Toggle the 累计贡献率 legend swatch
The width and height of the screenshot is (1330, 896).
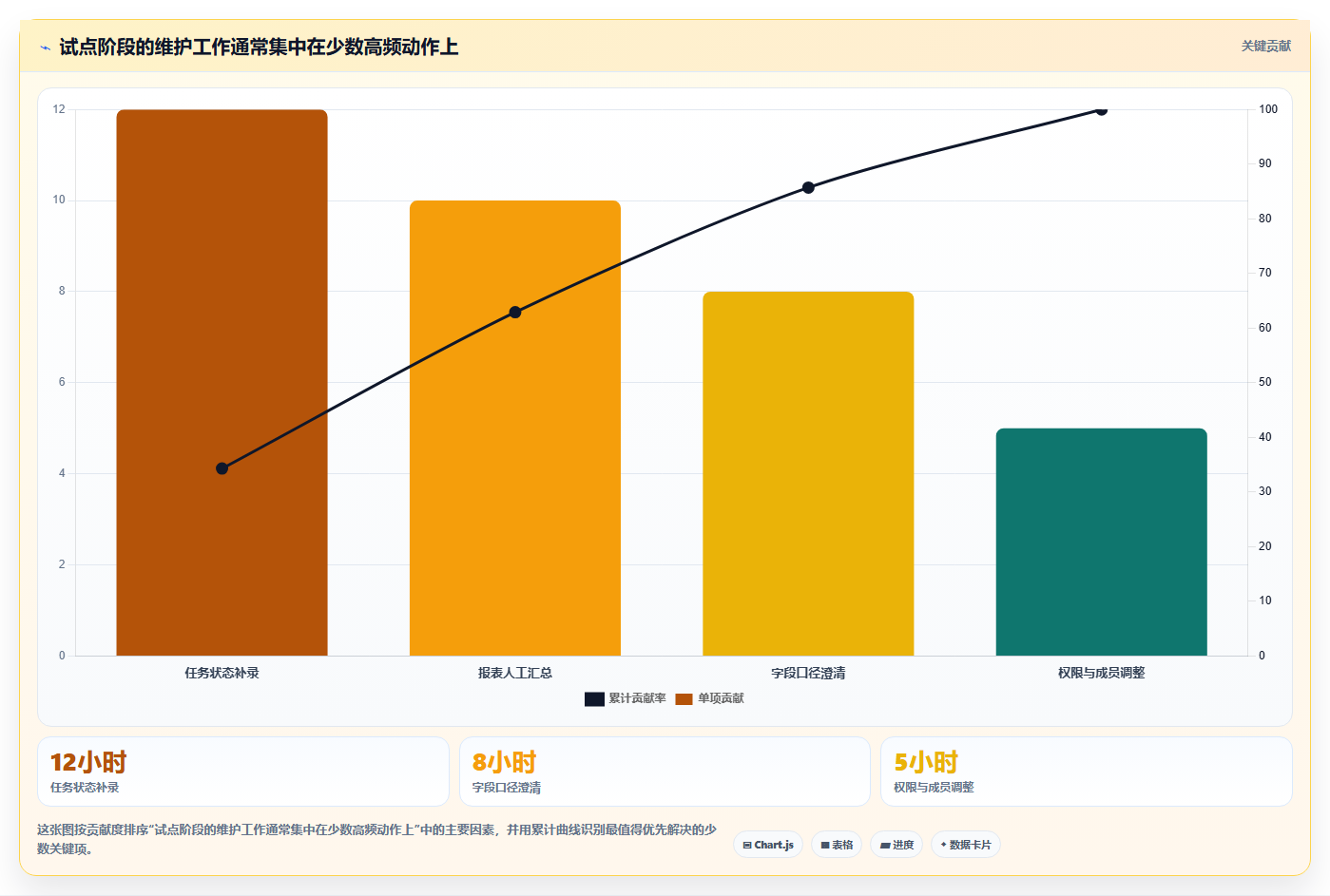click(594, 698)
